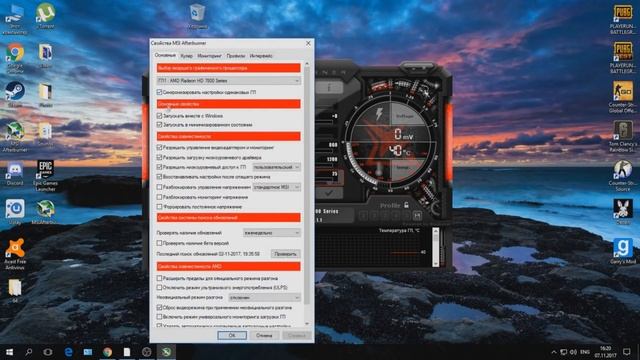Open the Action Center notifications
Screen dimensions: 640x360
(627, 352)
